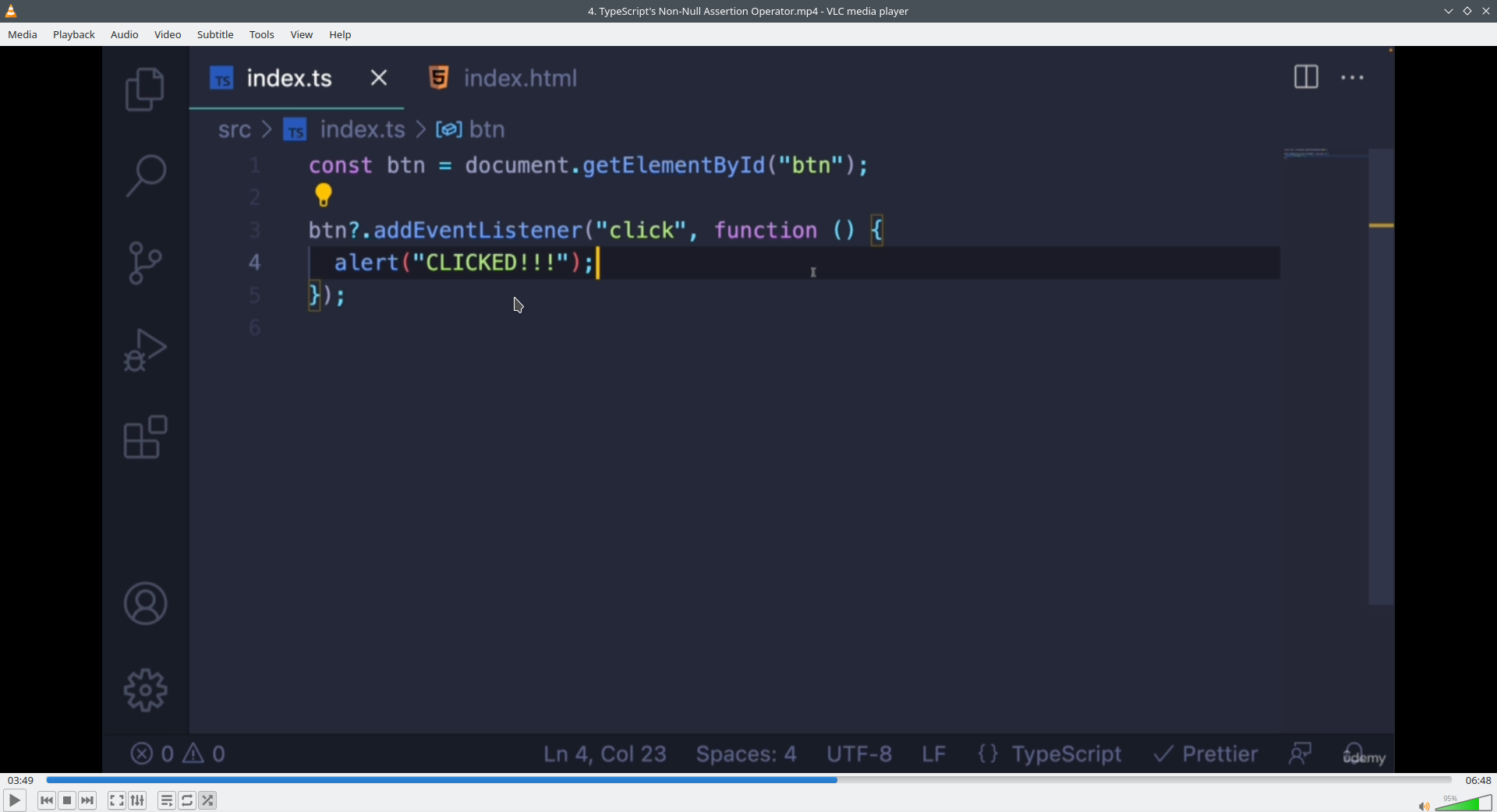Click LF line ending status entry

[x=934, y=754]
